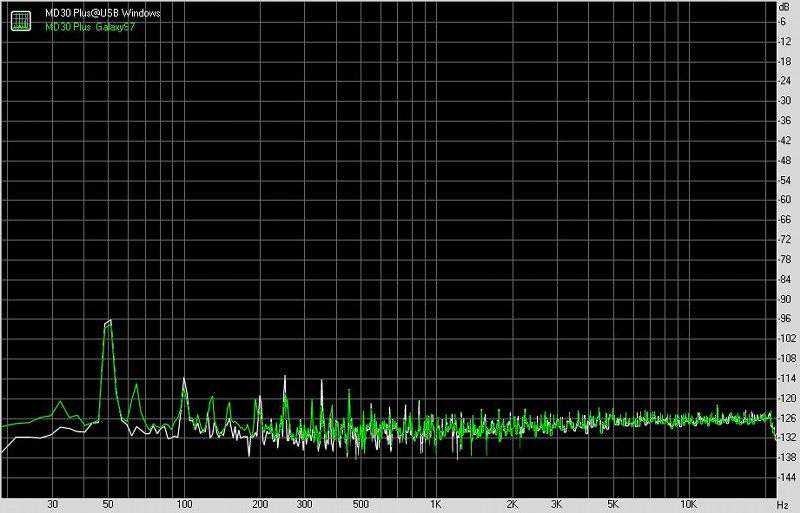Click the dB unit label

[x=786, y=6]
